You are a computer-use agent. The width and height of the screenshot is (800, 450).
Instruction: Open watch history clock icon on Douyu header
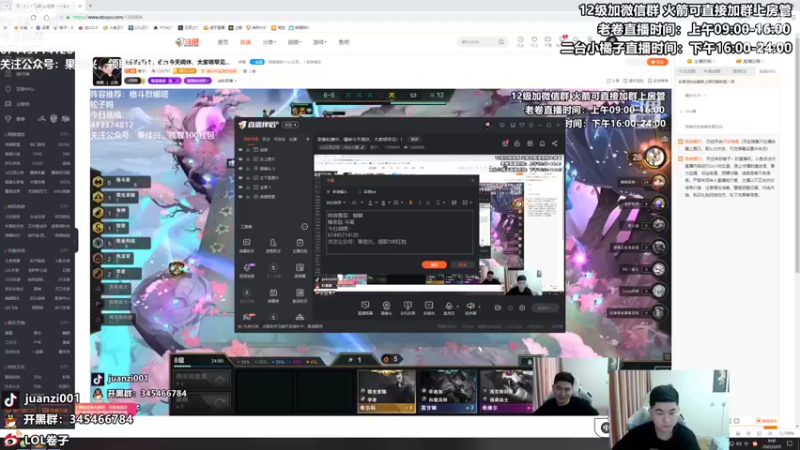coord(520,41)
